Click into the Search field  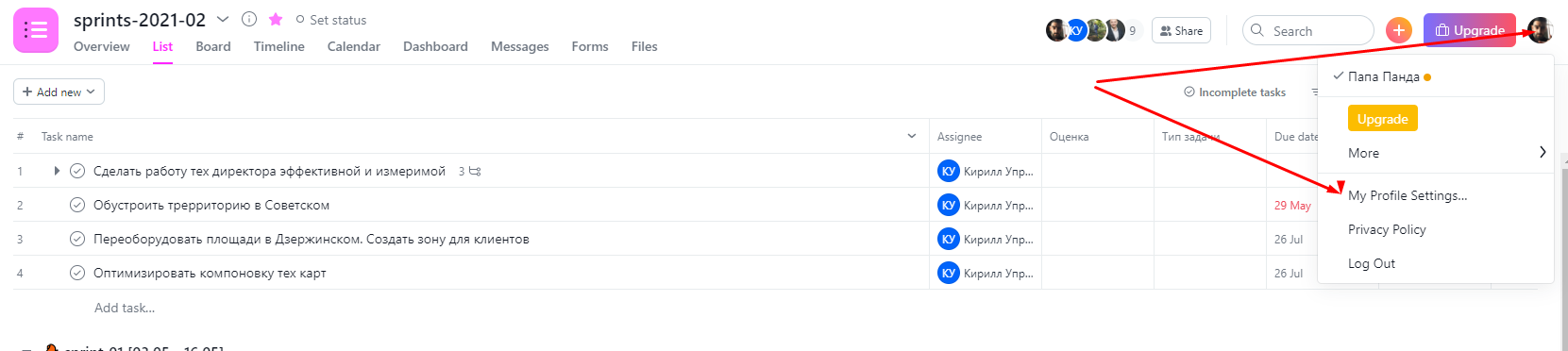(1308, 30)
